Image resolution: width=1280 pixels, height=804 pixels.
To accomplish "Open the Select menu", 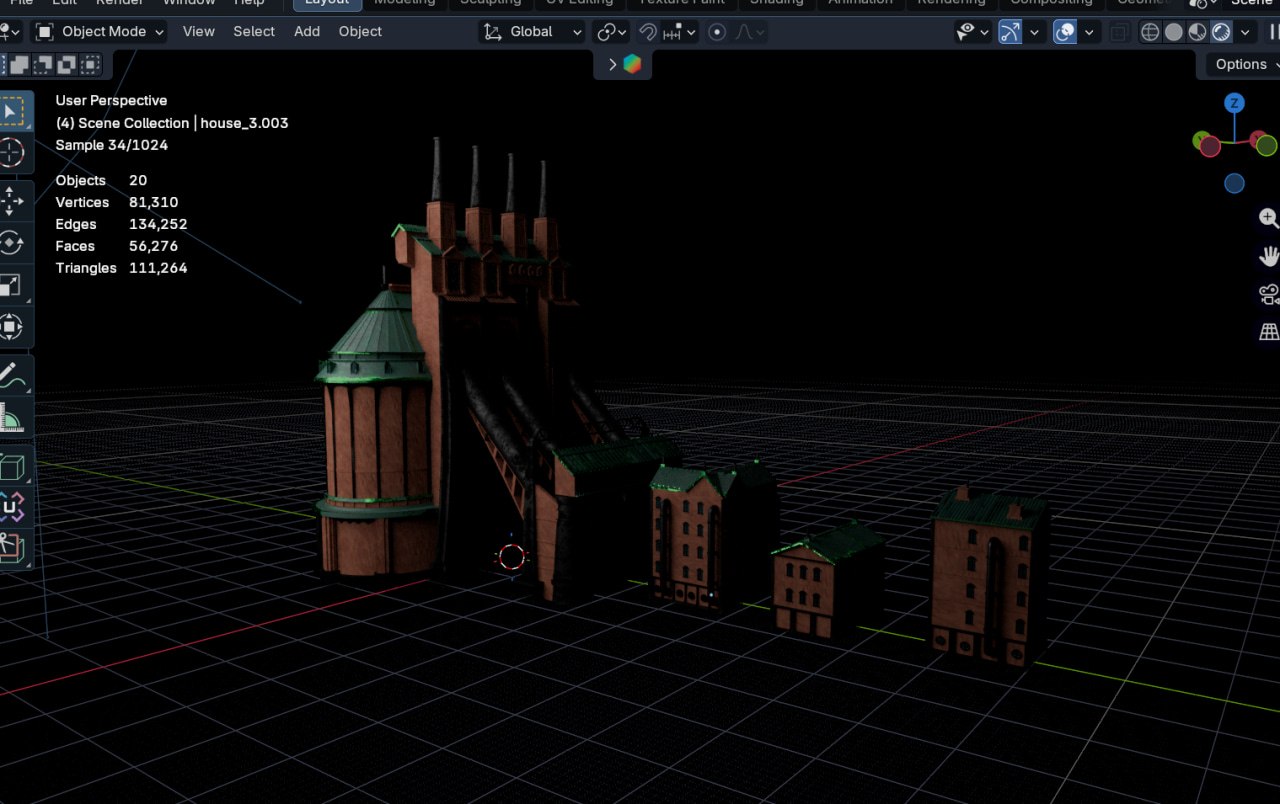I will [x=254, y=32].
